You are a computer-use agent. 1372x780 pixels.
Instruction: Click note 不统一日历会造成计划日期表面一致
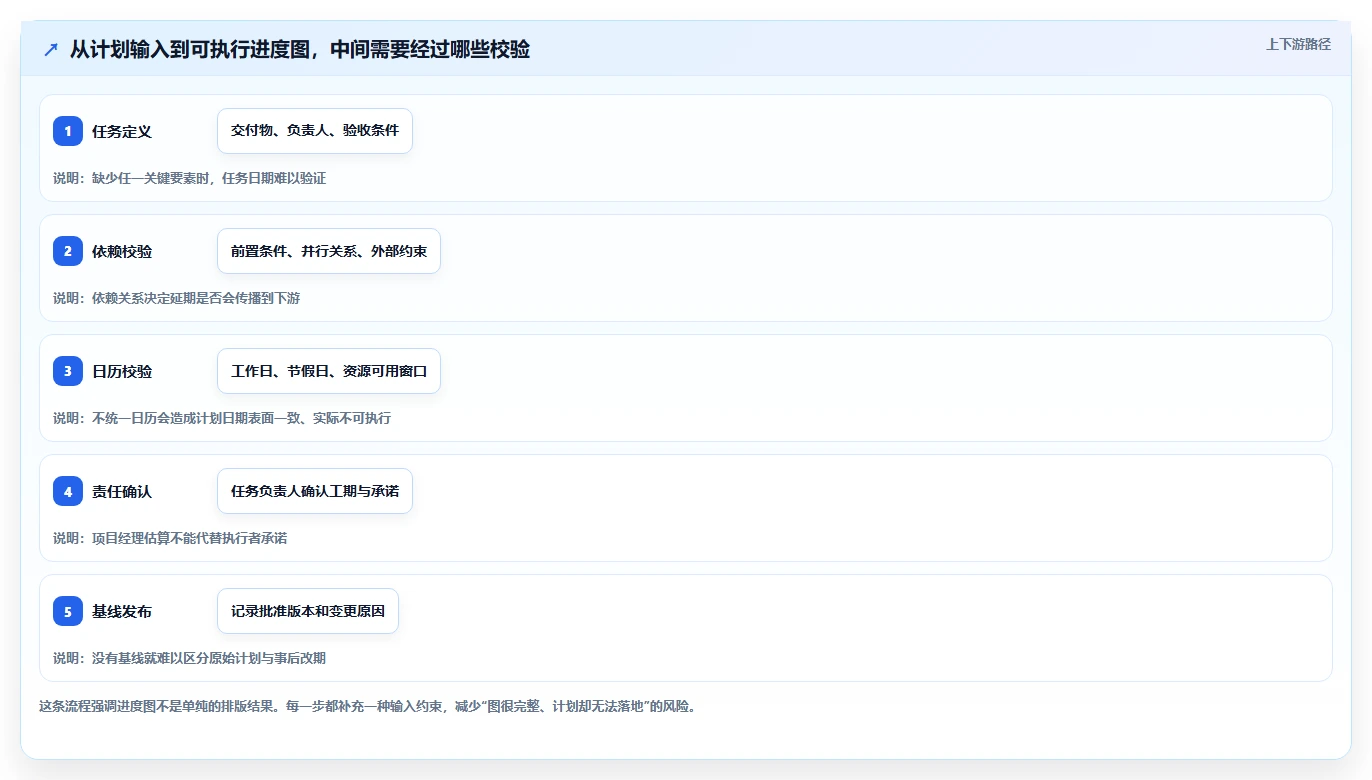(x=222, y=418)
